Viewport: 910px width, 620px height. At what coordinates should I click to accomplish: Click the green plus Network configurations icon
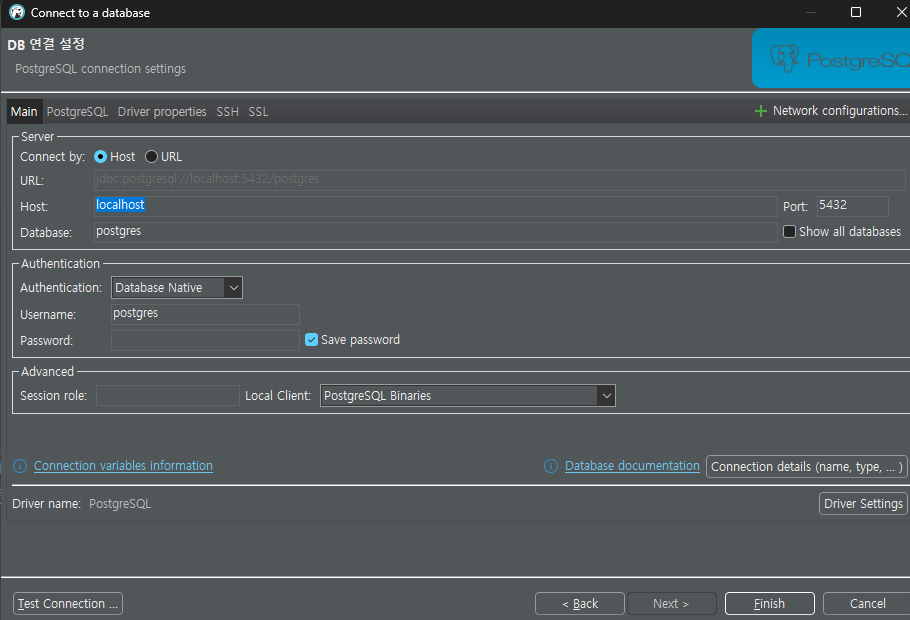tap(760, 111)
